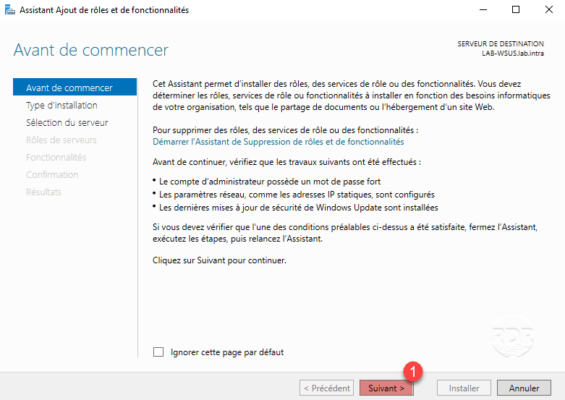Screen dimensions: 565x400
Task: Click the window title text
Action: (x=104, y=10)
